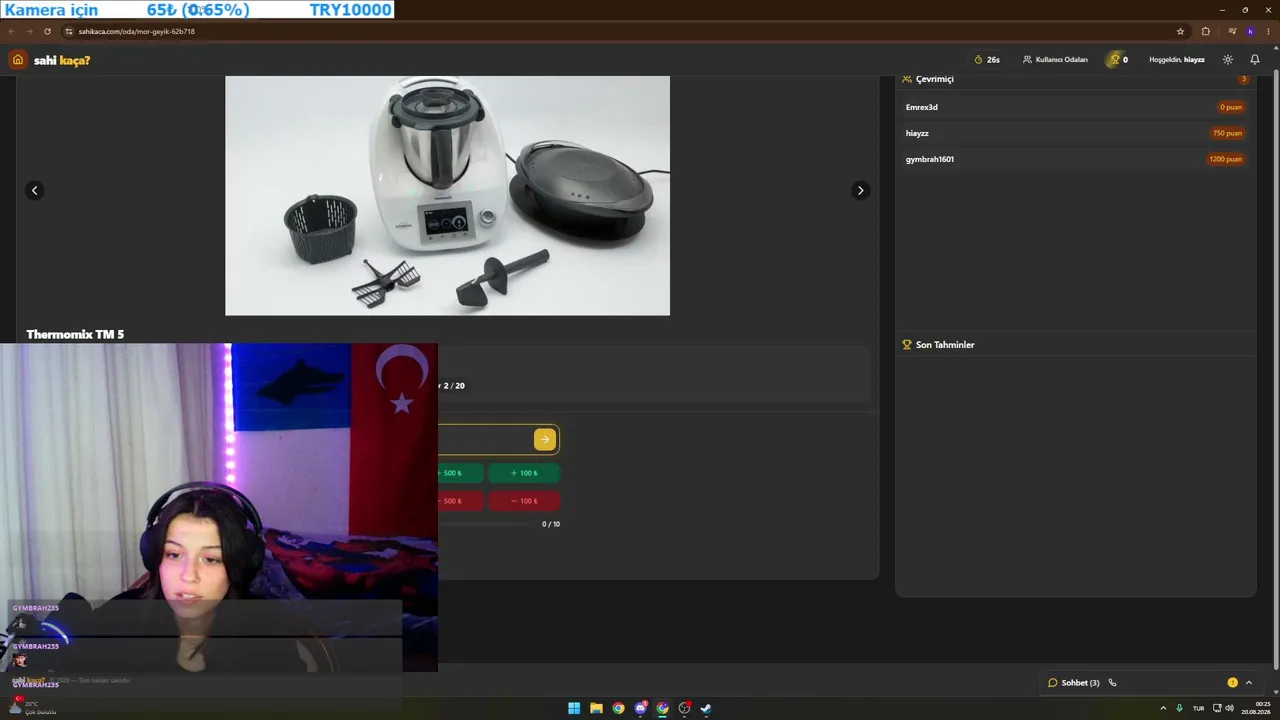Open the taskbar clock and date
Screen dimensions: 1280x720
(x=1256, y=708)
